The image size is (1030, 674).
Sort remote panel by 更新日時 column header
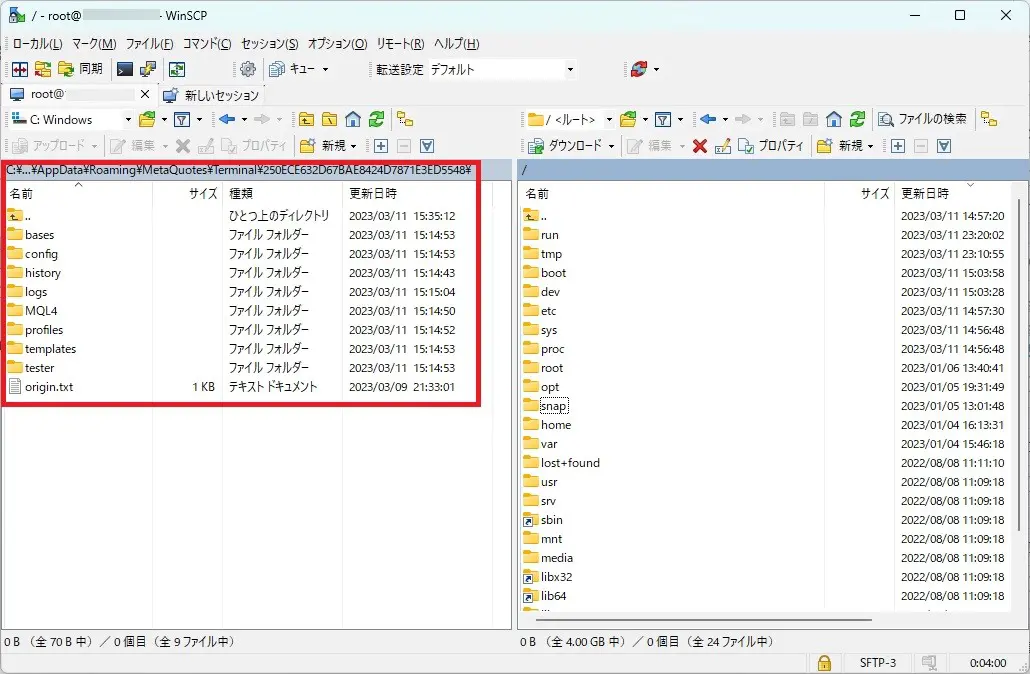(925, 193)
